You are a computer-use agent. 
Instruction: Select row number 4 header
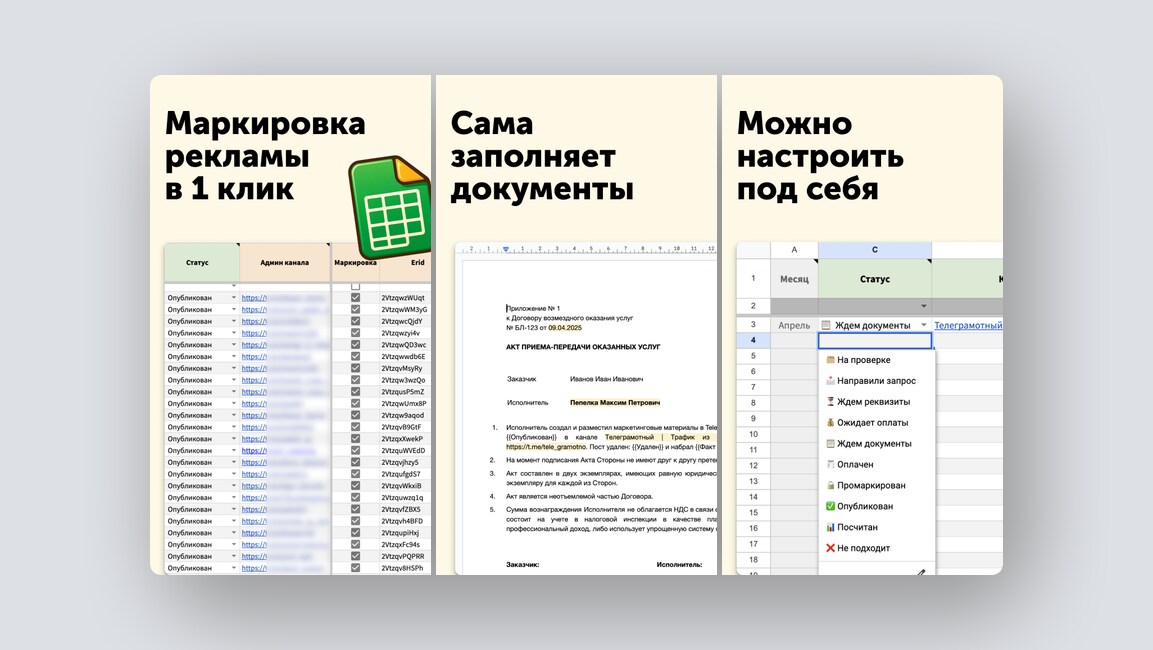753,340
